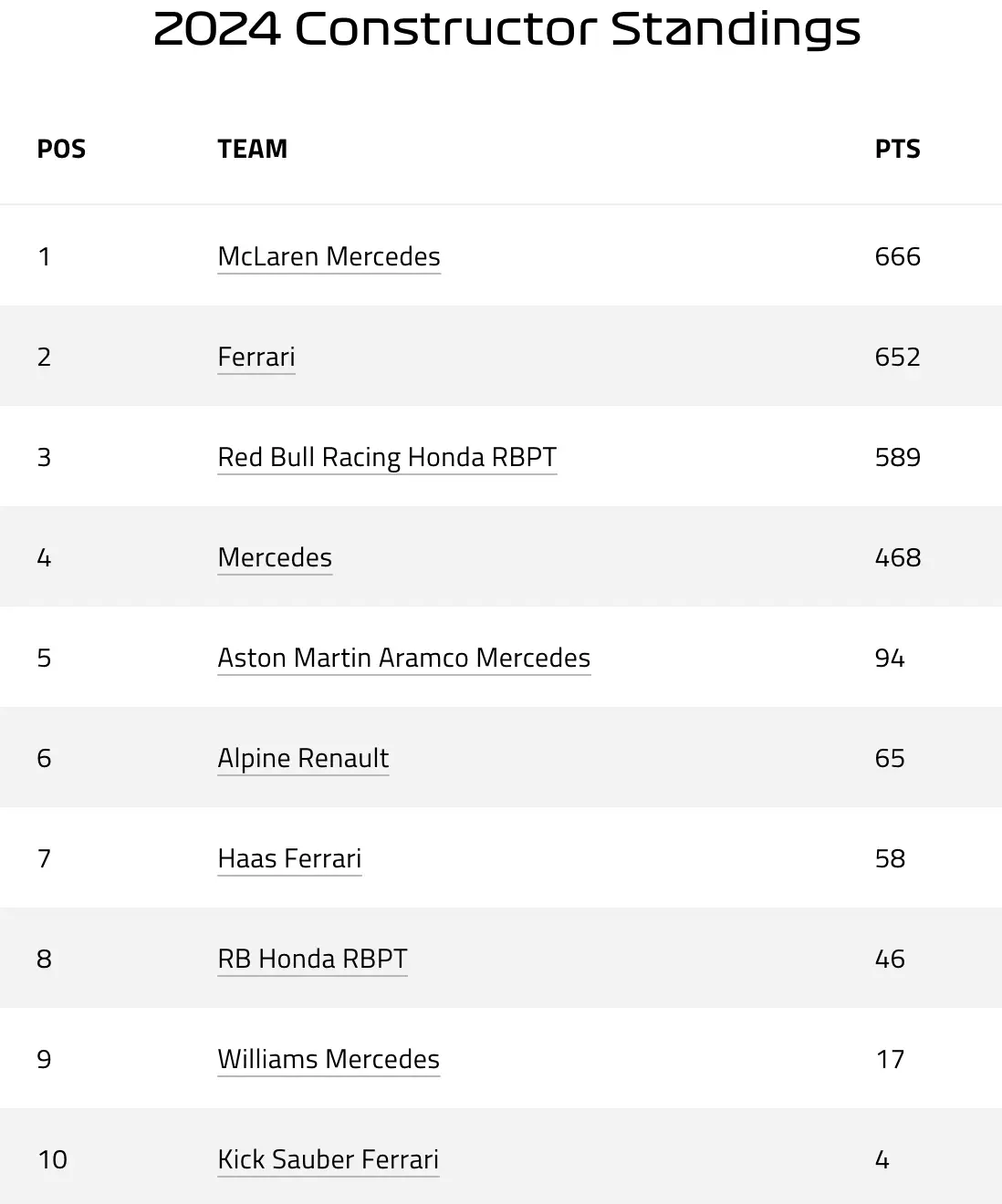Click the Kick Sauber Ferrari link

point(328,1159)
